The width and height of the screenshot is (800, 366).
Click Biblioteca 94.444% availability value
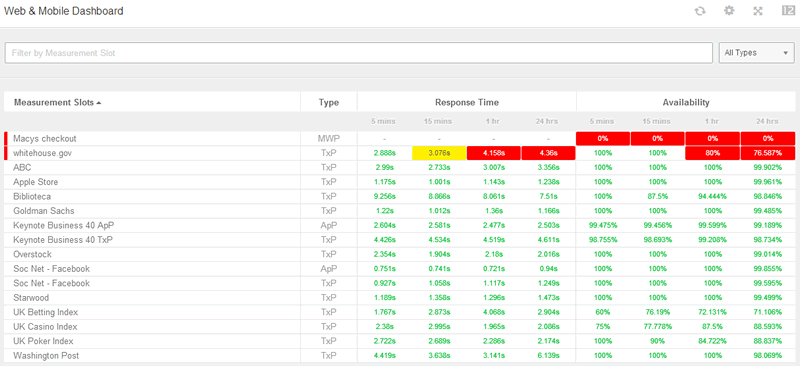click(712, 197)
